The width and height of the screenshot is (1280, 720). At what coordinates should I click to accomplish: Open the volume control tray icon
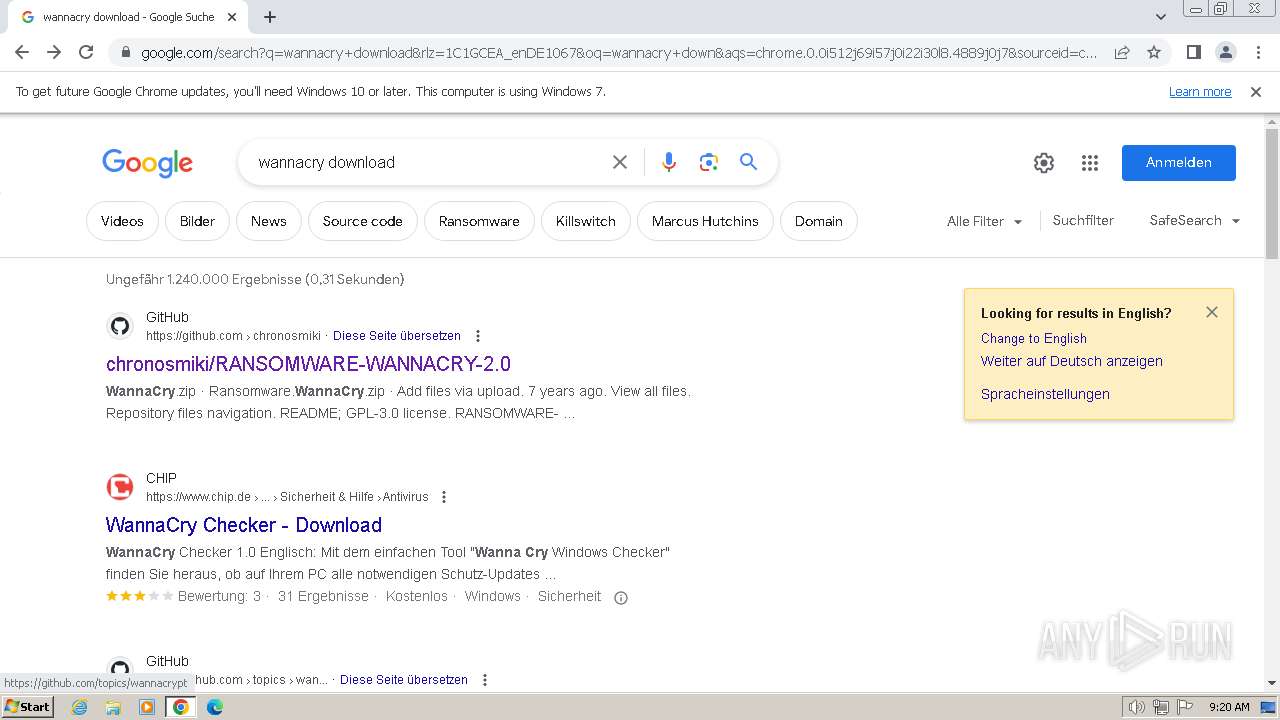coord(1137,707)
